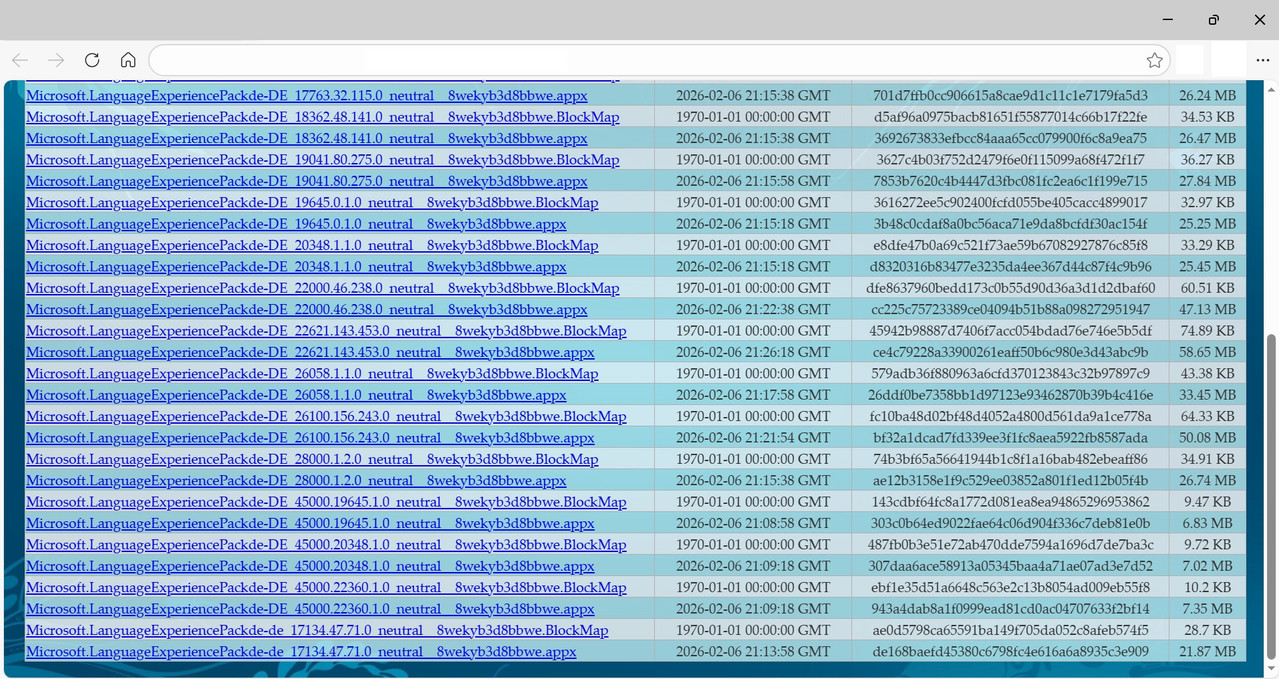Select hash 3692673833efbcc84aaa65cc079900f6c8a9ea75
This screenshot has height=679, width=1279.
(1010, 139)
